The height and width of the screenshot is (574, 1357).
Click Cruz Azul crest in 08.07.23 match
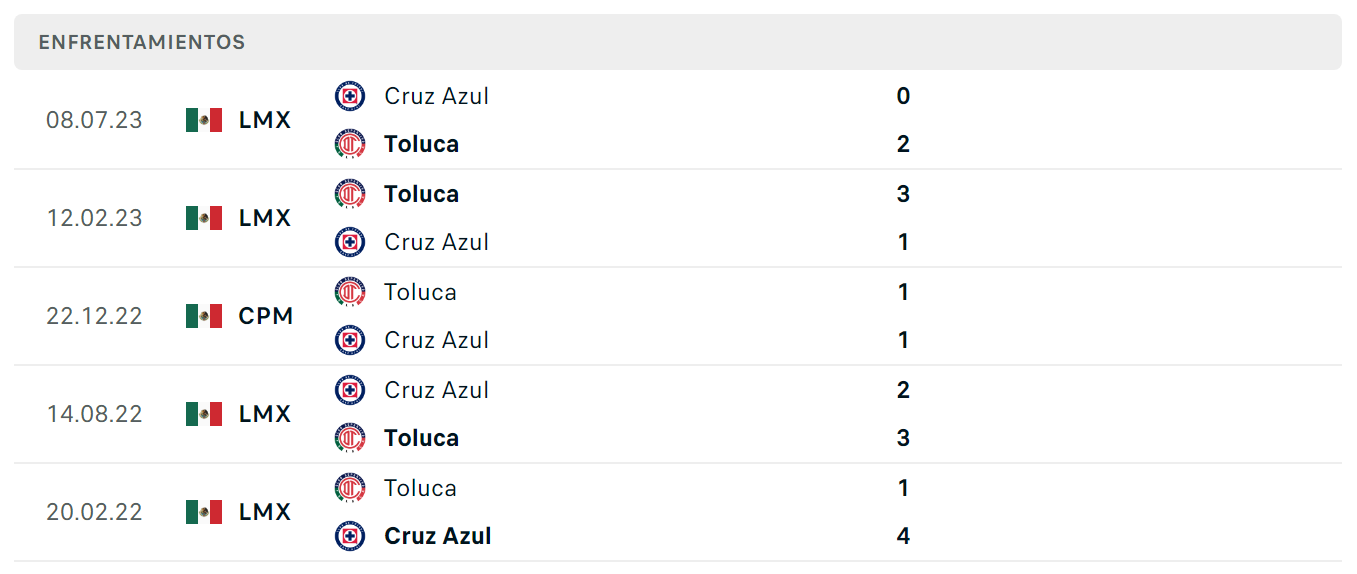click(x=350, y=96)
